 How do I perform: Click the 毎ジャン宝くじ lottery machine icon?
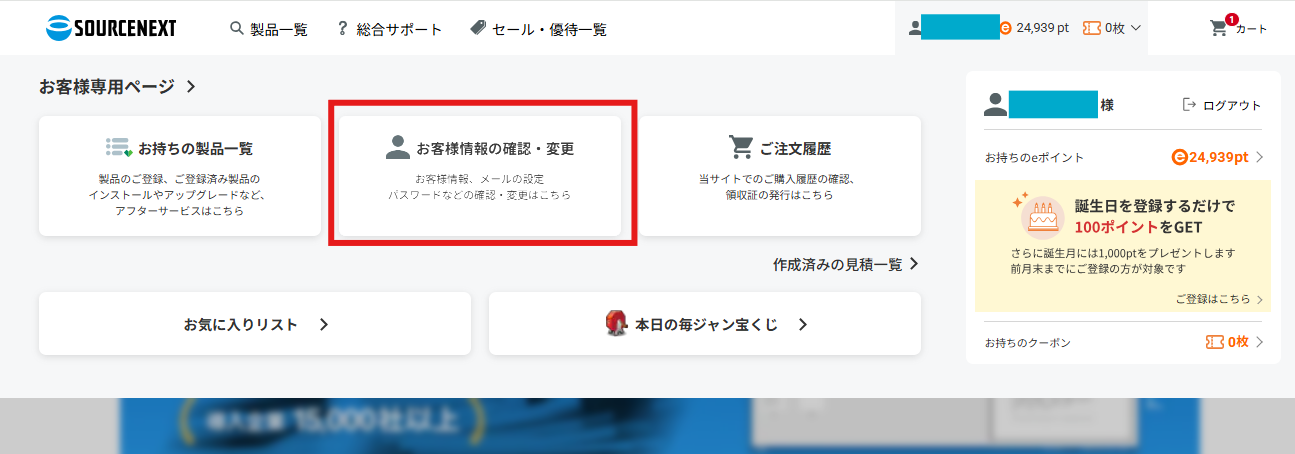[616, 324]
